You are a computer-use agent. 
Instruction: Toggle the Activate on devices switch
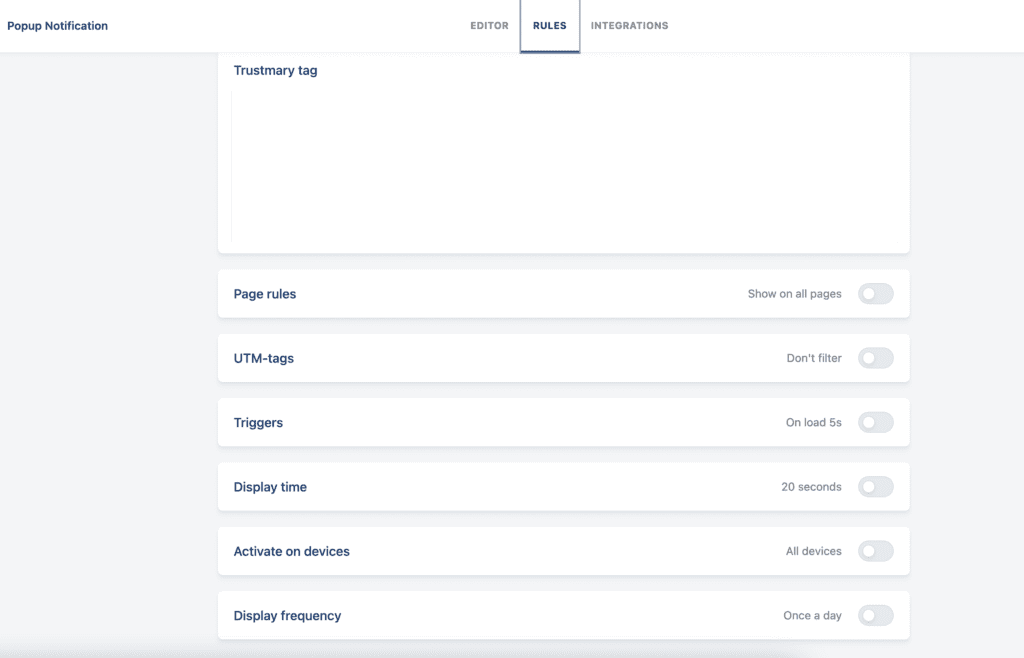pos(876,551)
